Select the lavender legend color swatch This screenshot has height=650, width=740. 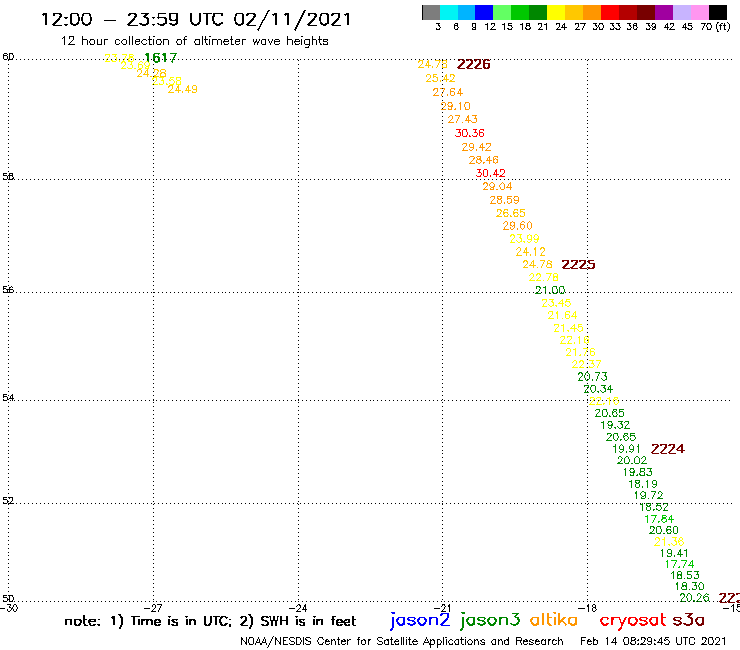[681, 12]
